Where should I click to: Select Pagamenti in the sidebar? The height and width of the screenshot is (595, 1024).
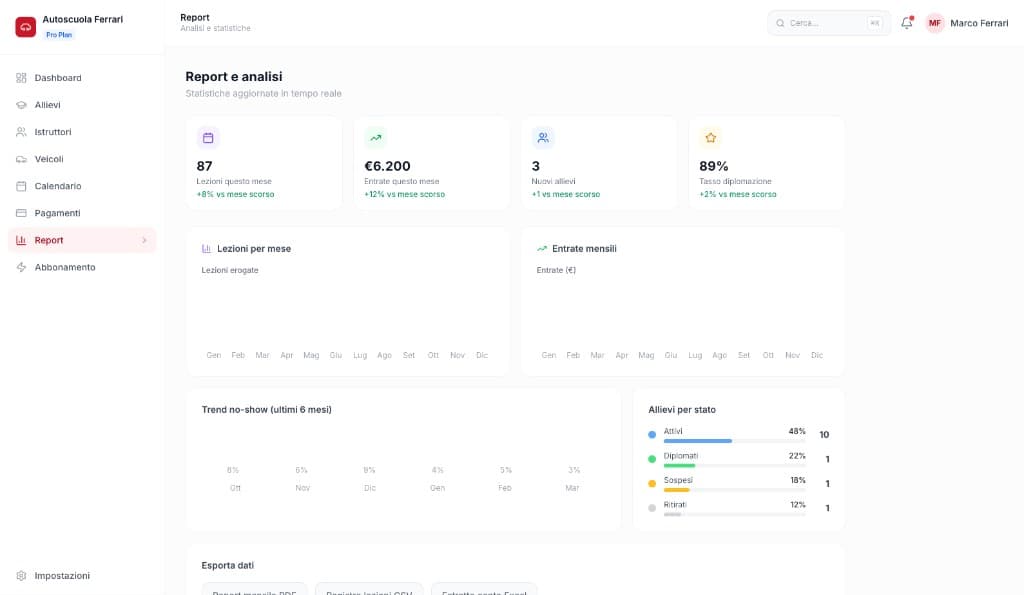57,213
